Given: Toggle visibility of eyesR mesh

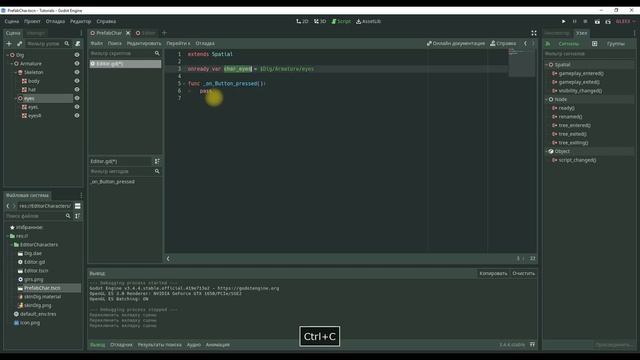Looking at the screenshot, I should point(77,116).
